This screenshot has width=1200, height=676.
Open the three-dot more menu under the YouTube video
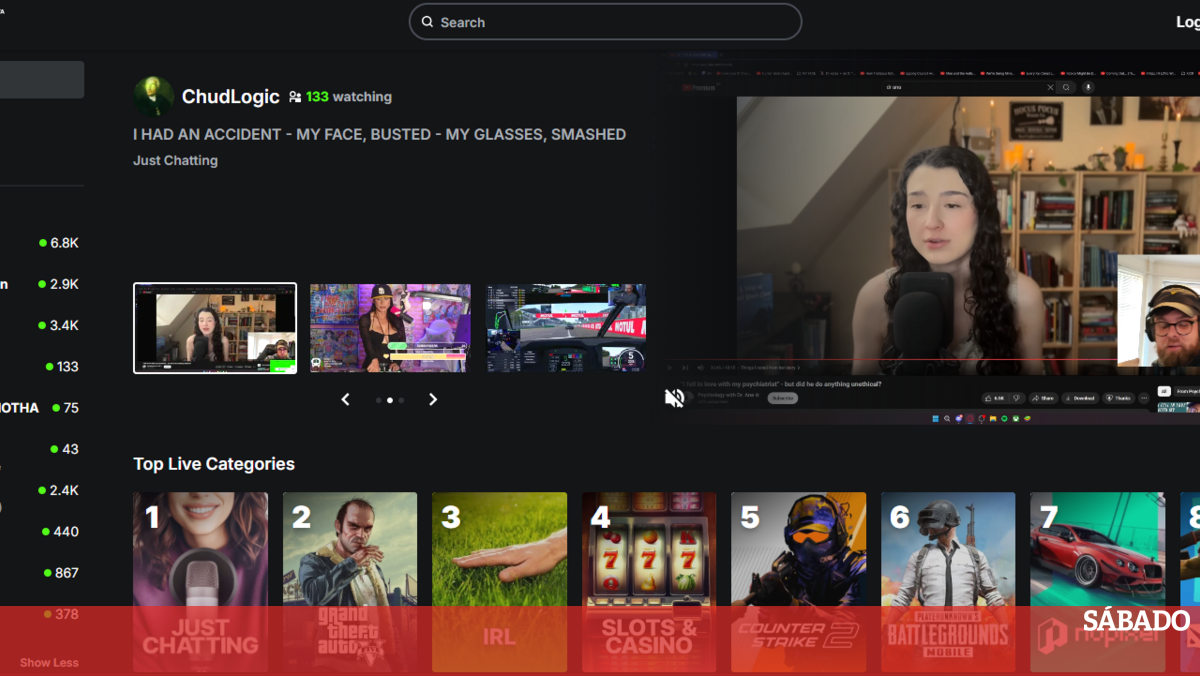pos(1144,398)
